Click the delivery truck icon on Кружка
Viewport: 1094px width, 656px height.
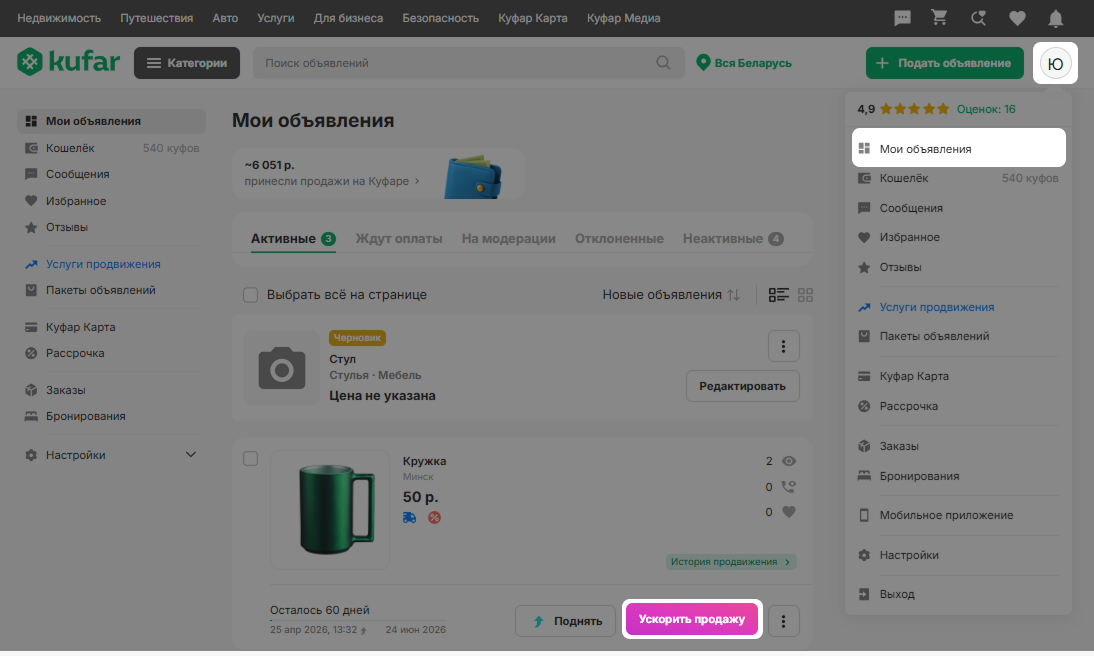pyautogui.click(x=410, y=517)
